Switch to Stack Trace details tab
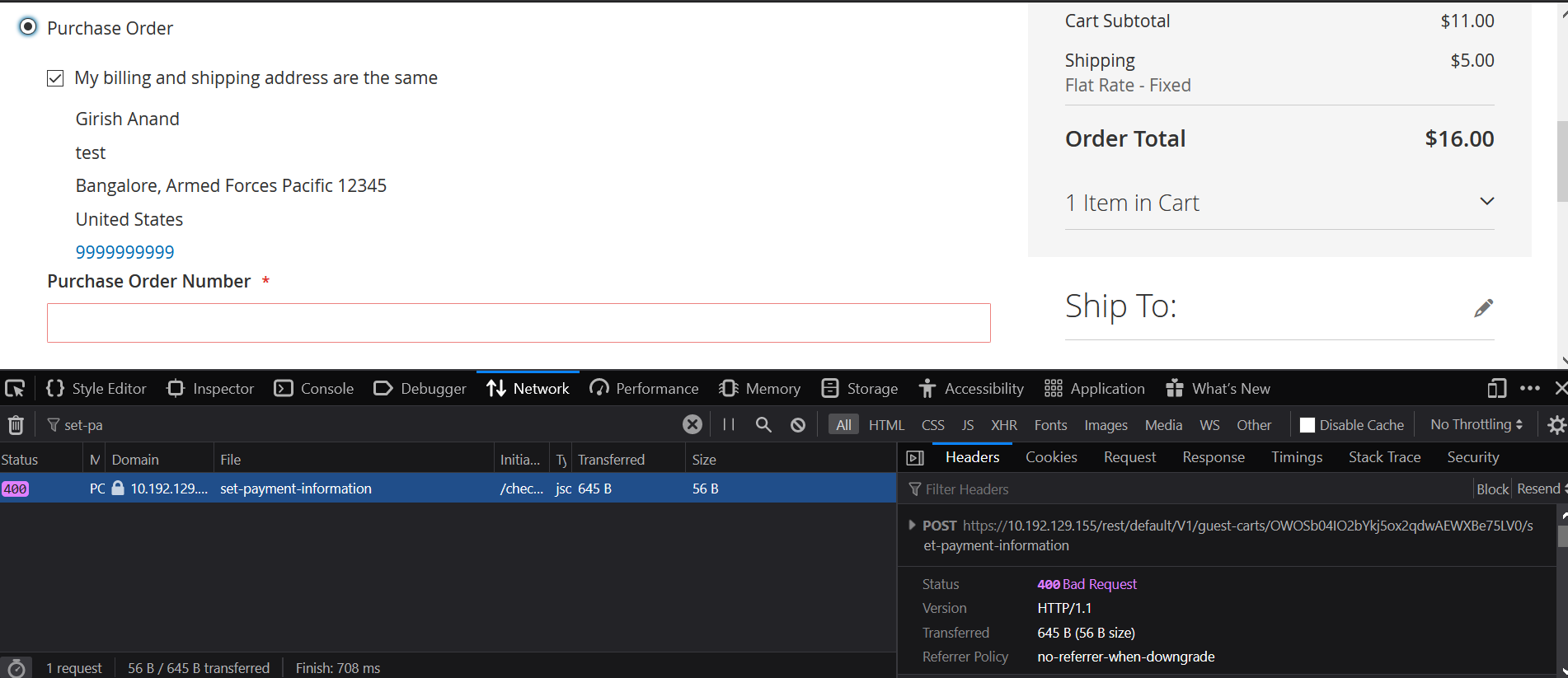Screen dimensions: 1568x678 click(1384, 457)
